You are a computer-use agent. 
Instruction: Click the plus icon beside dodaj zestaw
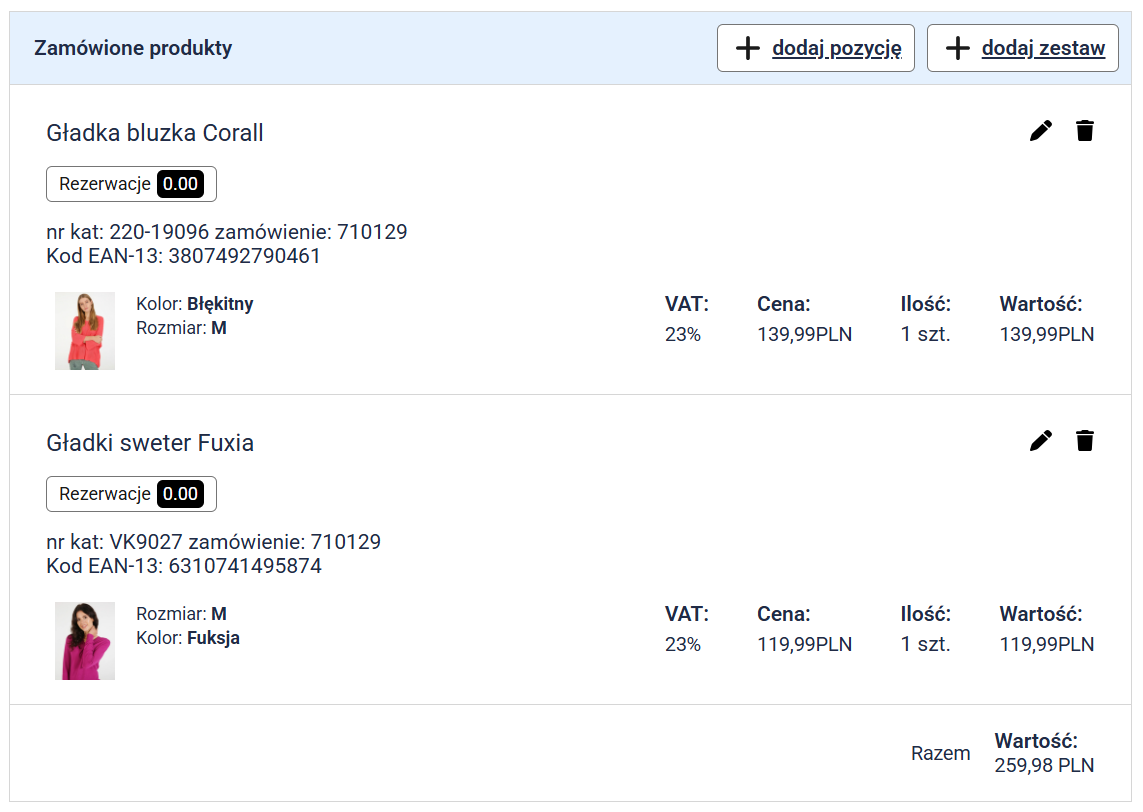958,48
